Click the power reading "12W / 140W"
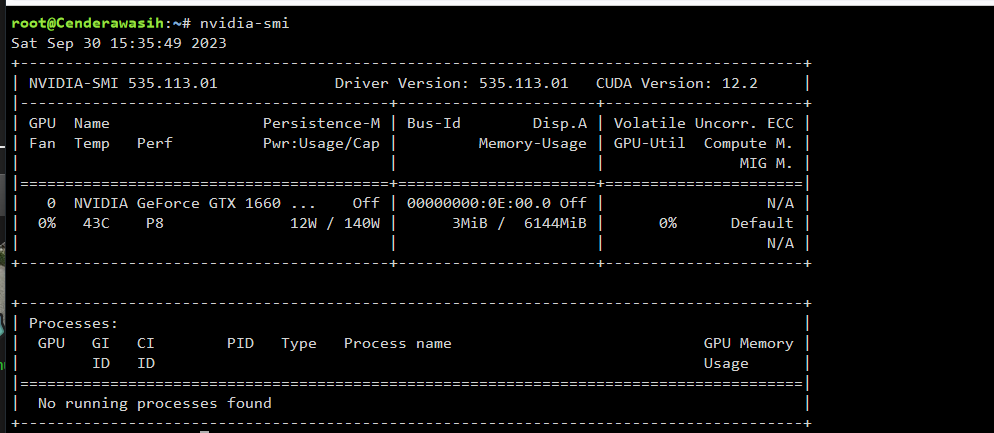Image resolution: width=994 pixels, height=433 pixels. (335, 223)
